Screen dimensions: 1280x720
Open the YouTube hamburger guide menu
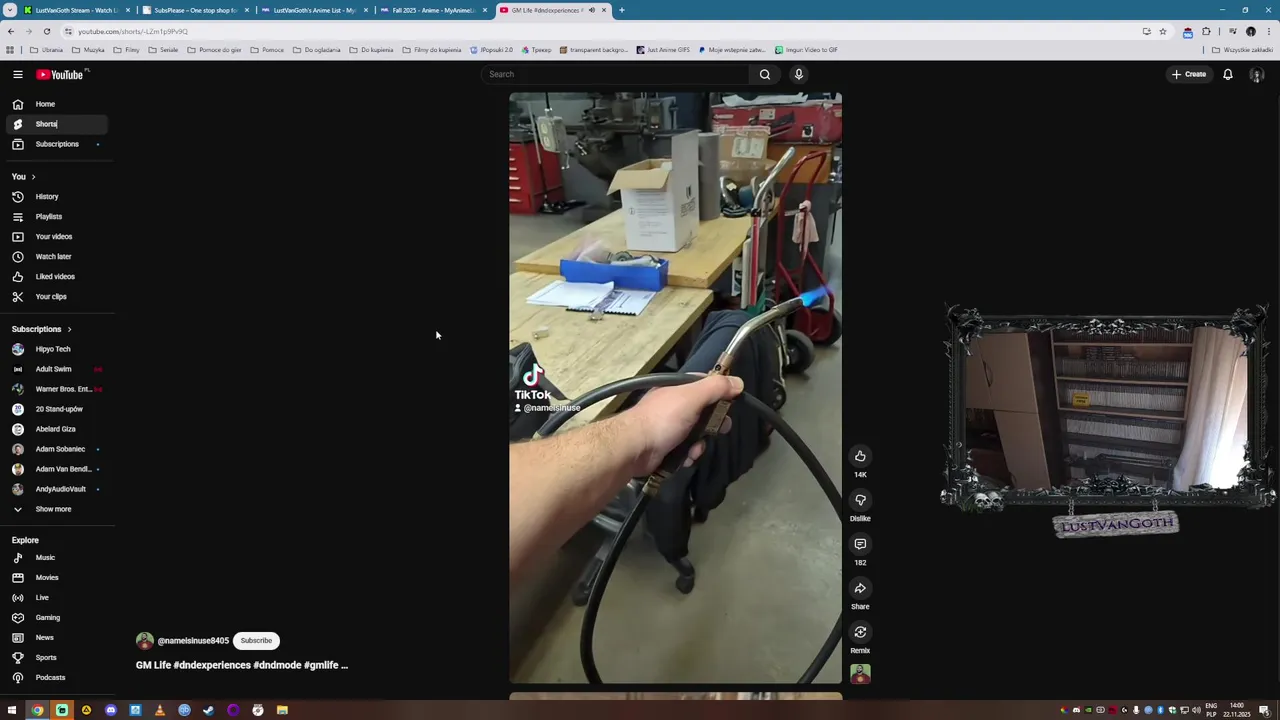pyautogui.click(x=17, y=74)
